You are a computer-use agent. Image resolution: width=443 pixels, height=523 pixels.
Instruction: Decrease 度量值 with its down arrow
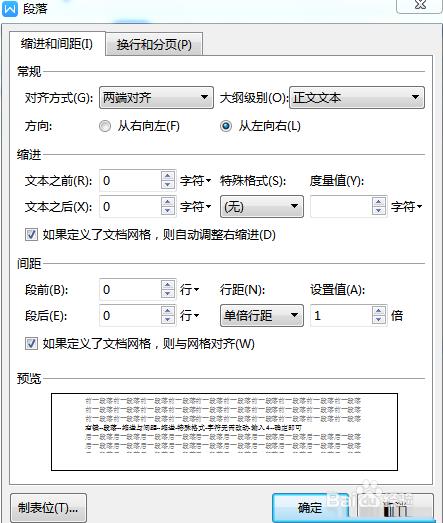point(379,211)
